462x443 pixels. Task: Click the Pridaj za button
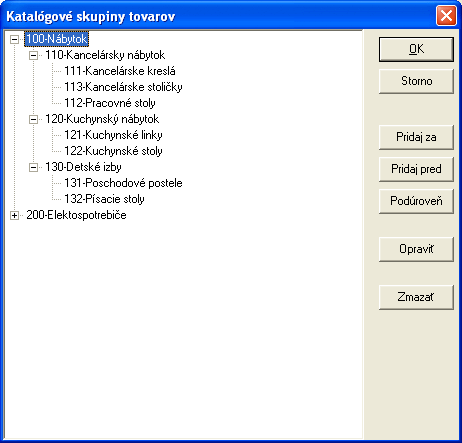[416, 137]
